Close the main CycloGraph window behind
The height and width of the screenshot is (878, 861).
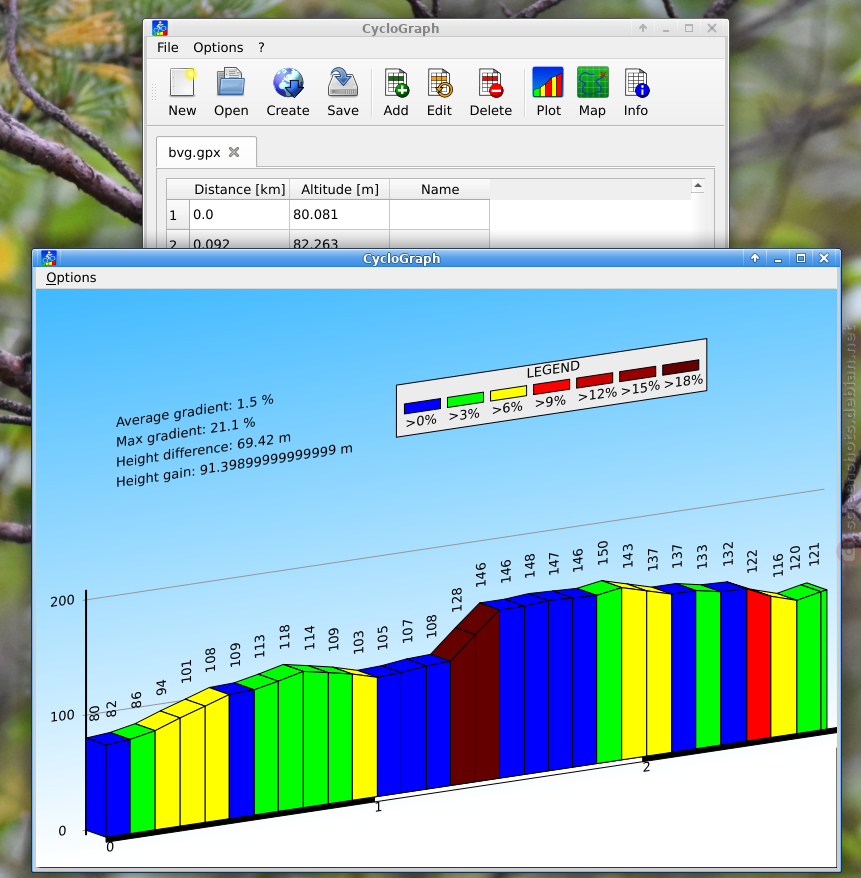coord(712,28)
